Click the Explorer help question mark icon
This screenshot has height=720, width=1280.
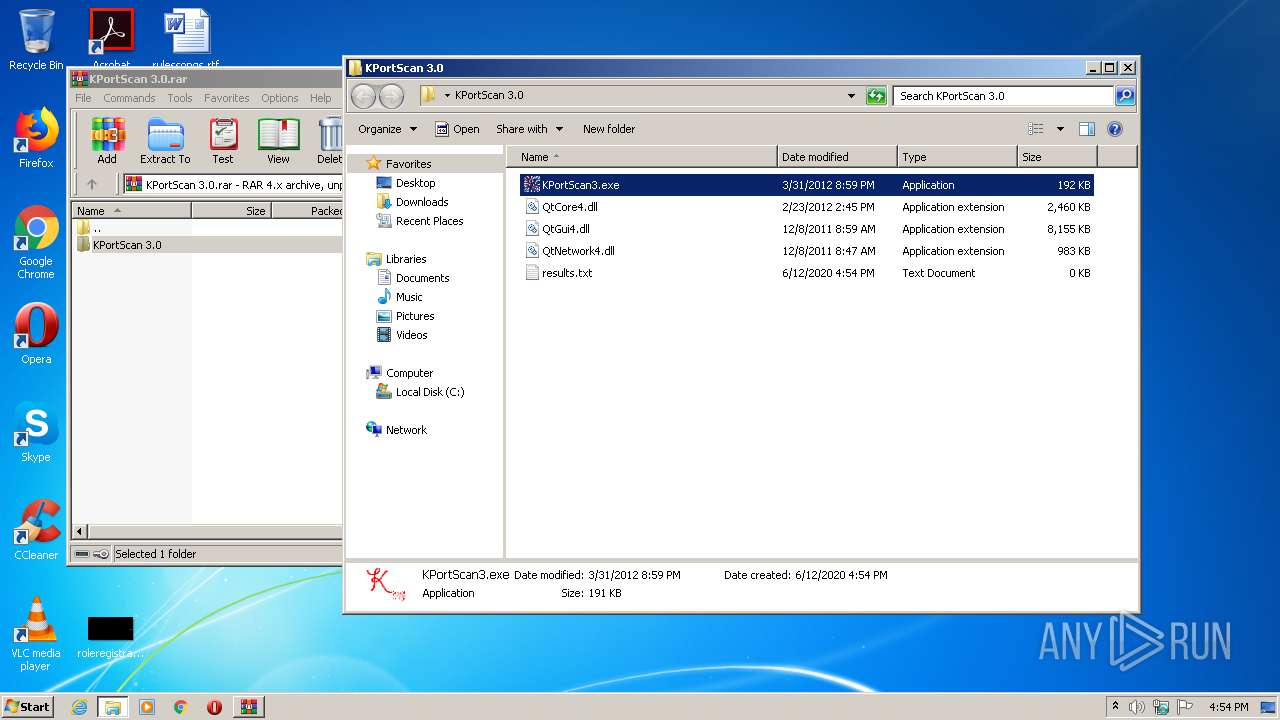(x=1115, y=129)
